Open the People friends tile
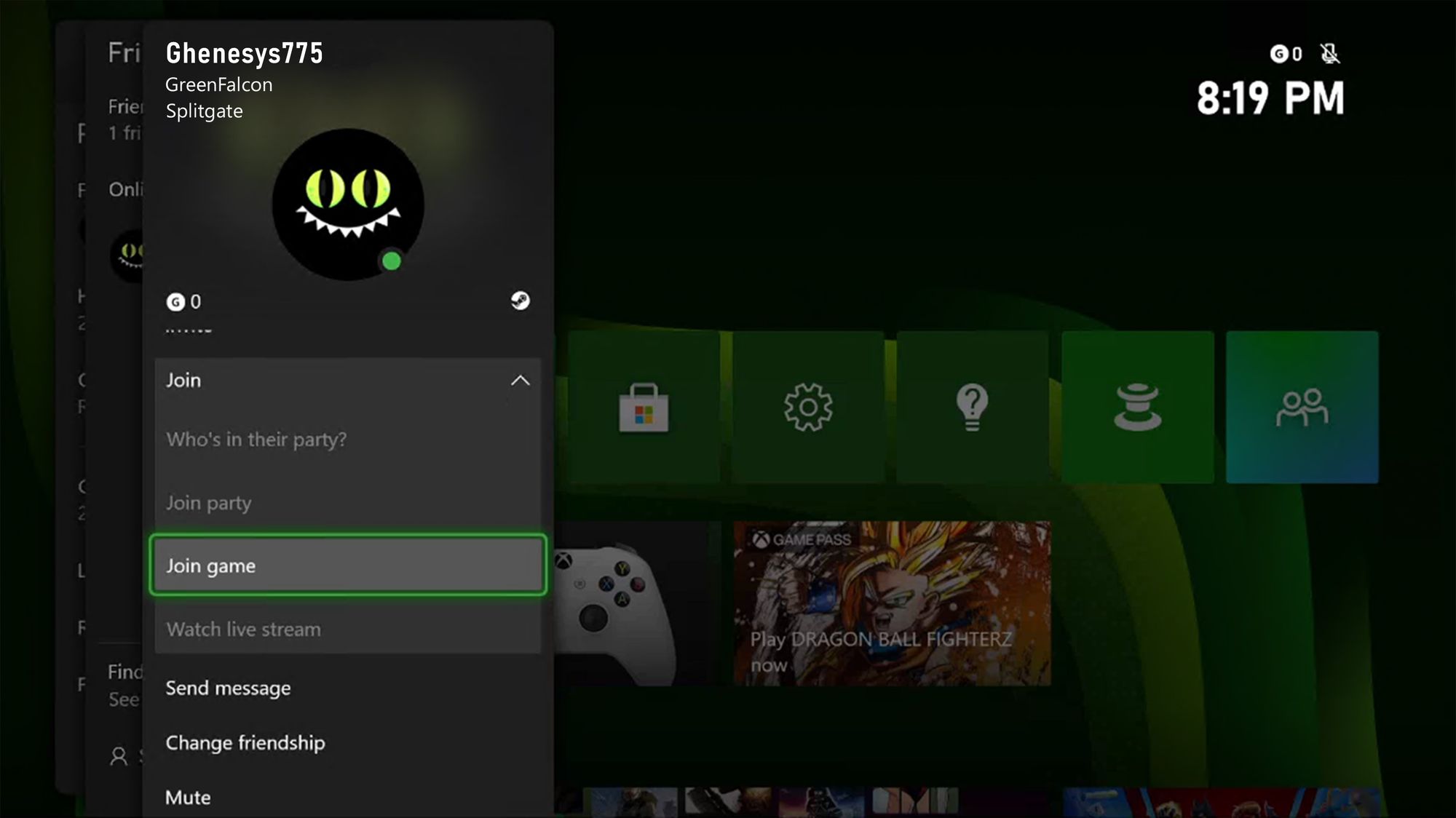This screenshot has height=818, width=1456. [1302, 407]
